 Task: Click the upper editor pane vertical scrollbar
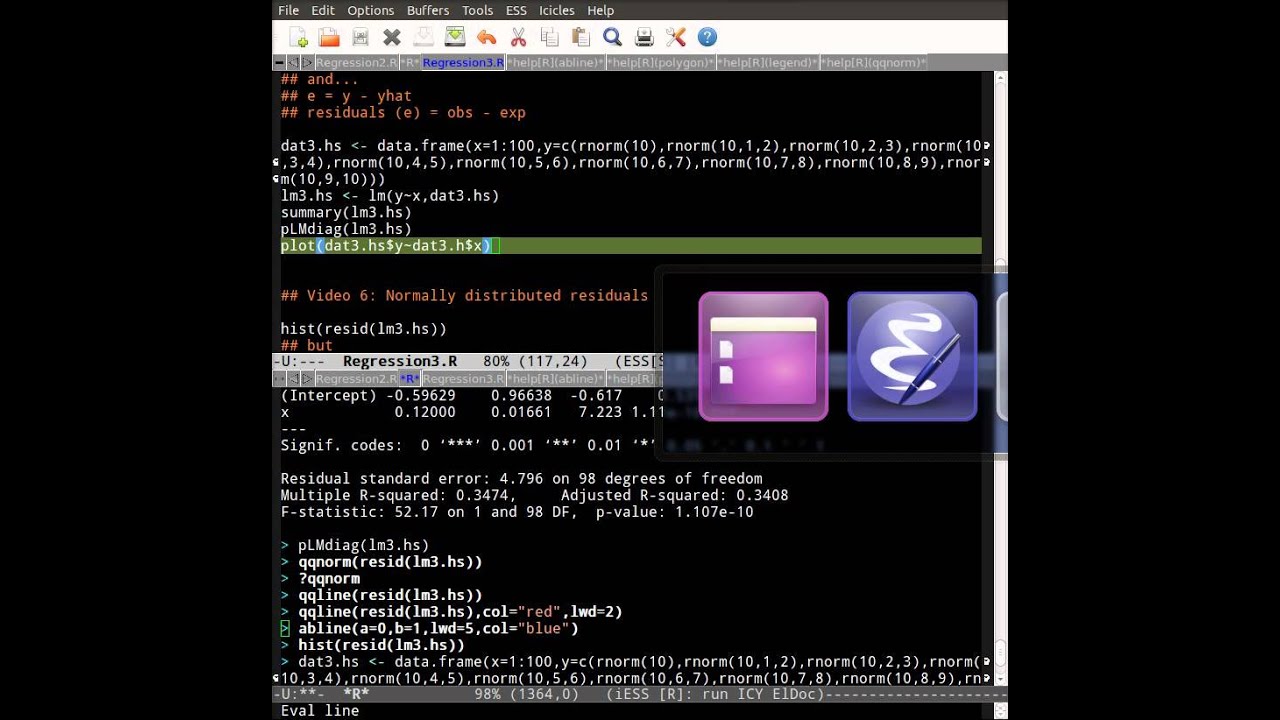[x=1000, y=170]
